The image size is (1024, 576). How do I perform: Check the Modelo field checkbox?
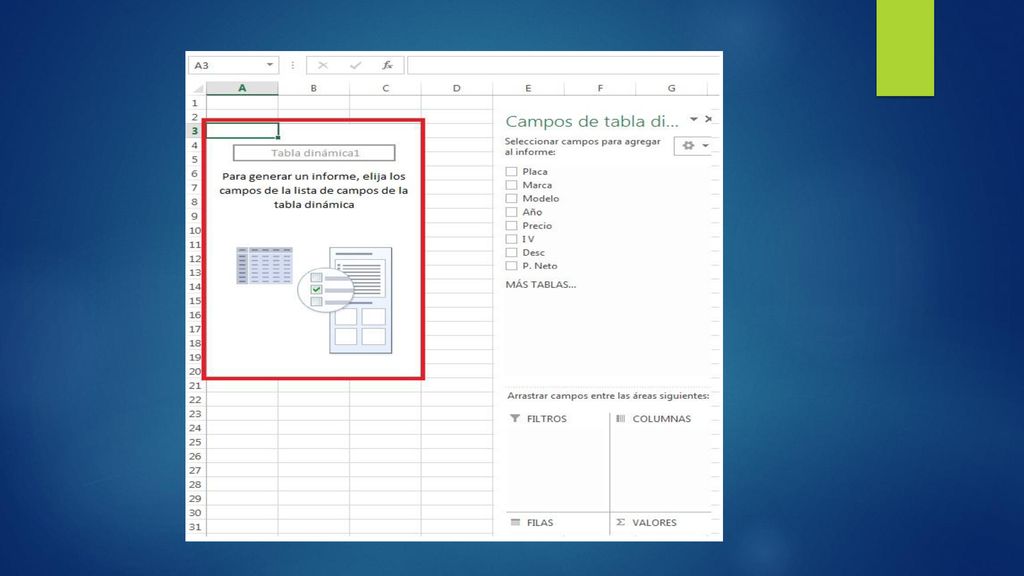pyautogui.click(x=511, y=199)
